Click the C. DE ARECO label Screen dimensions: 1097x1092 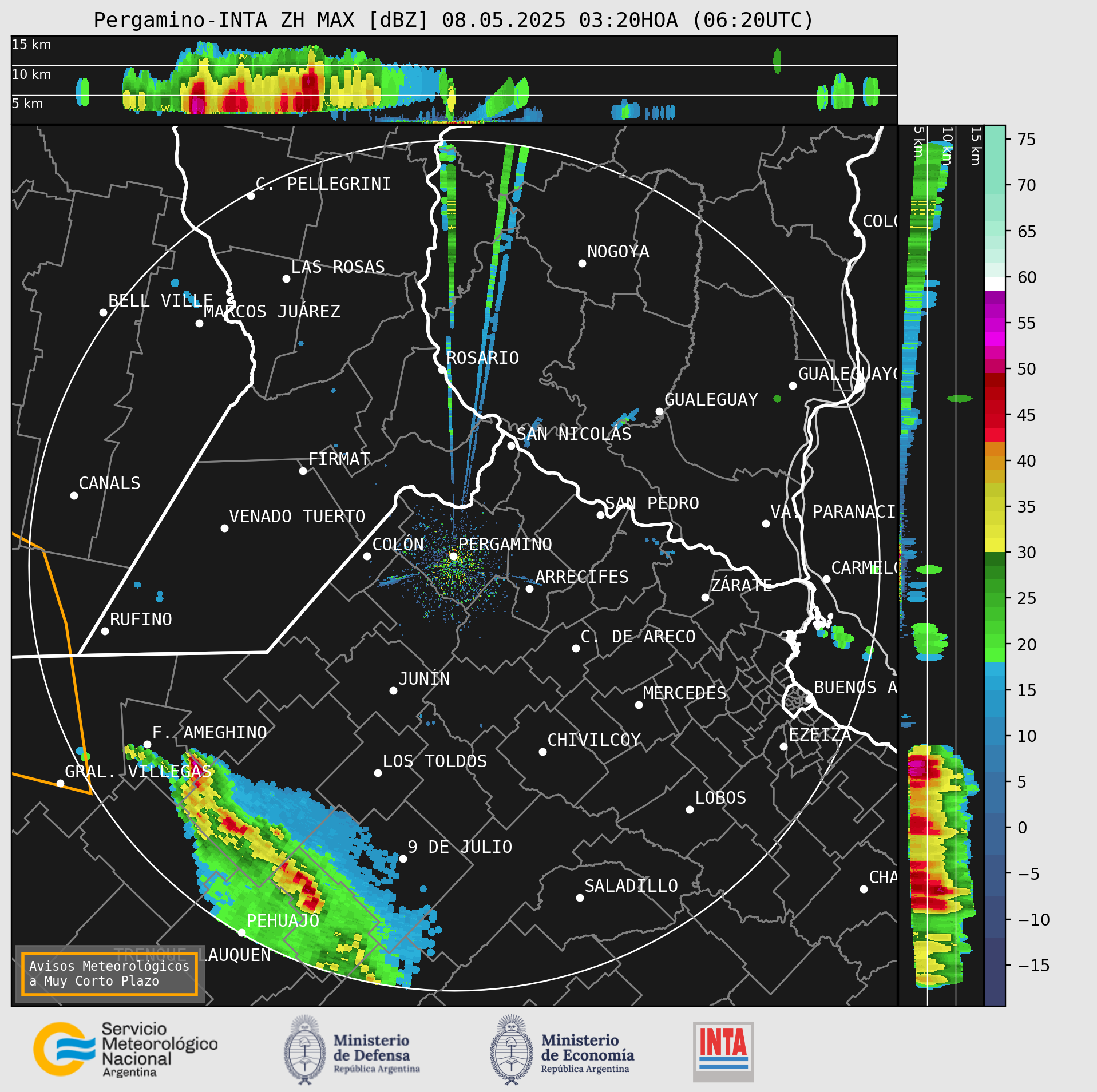coord(638,636)
